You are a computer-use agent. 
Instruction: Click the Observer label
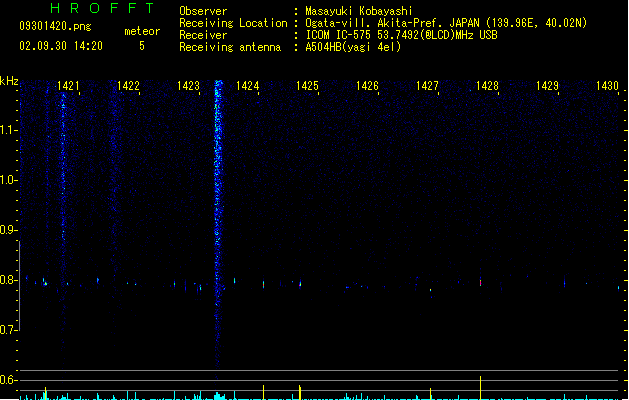click(203, 11)
